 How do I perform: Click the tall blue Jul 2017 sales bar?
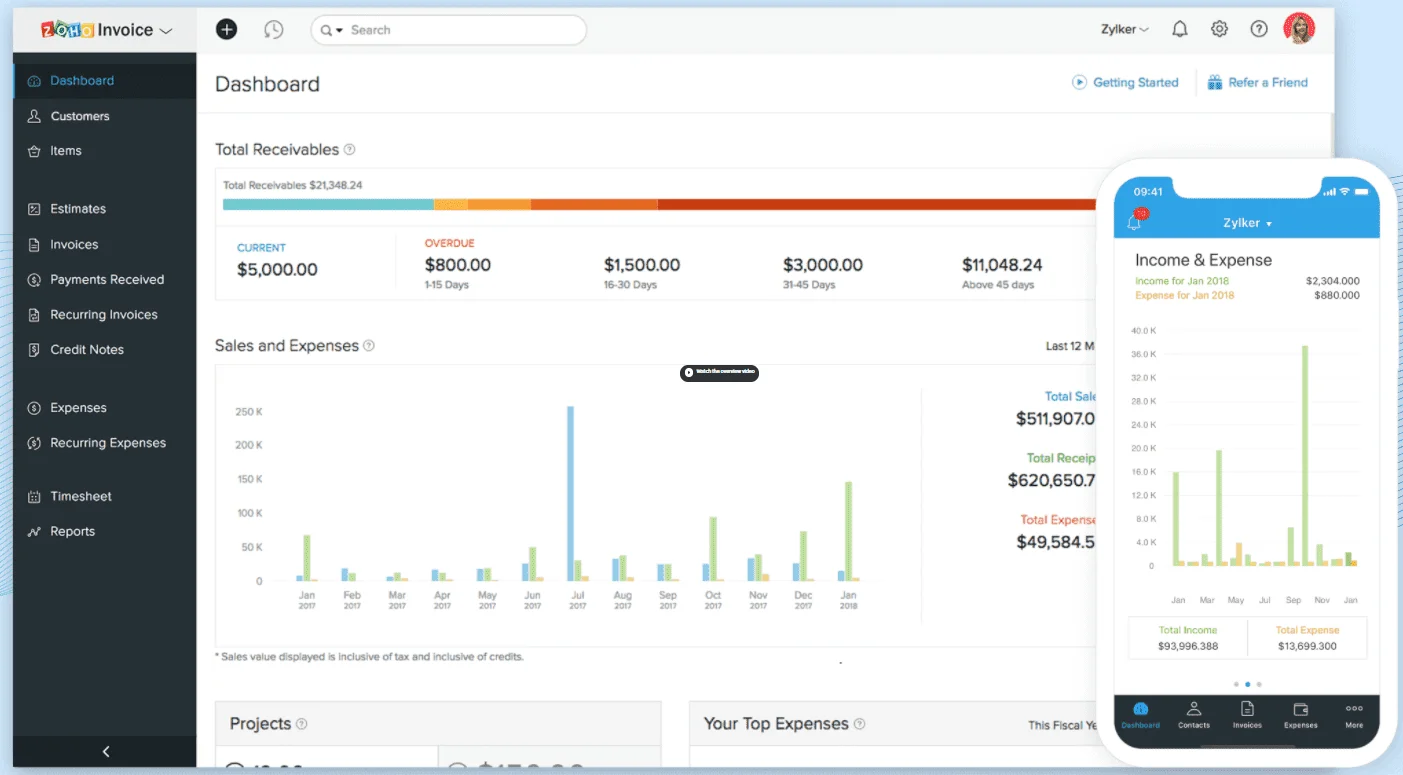pyautogui.click(x=570, y=494)
